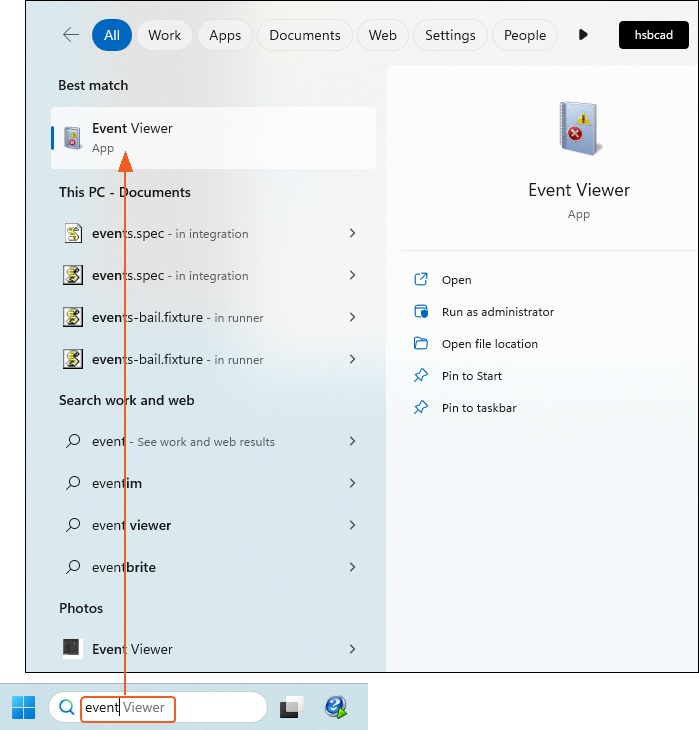The height and width of the screenshot is (730, 699).
Task: Select 'event viewer' search suggestion text
Action: pyautogui.click(x=131, y=525)
